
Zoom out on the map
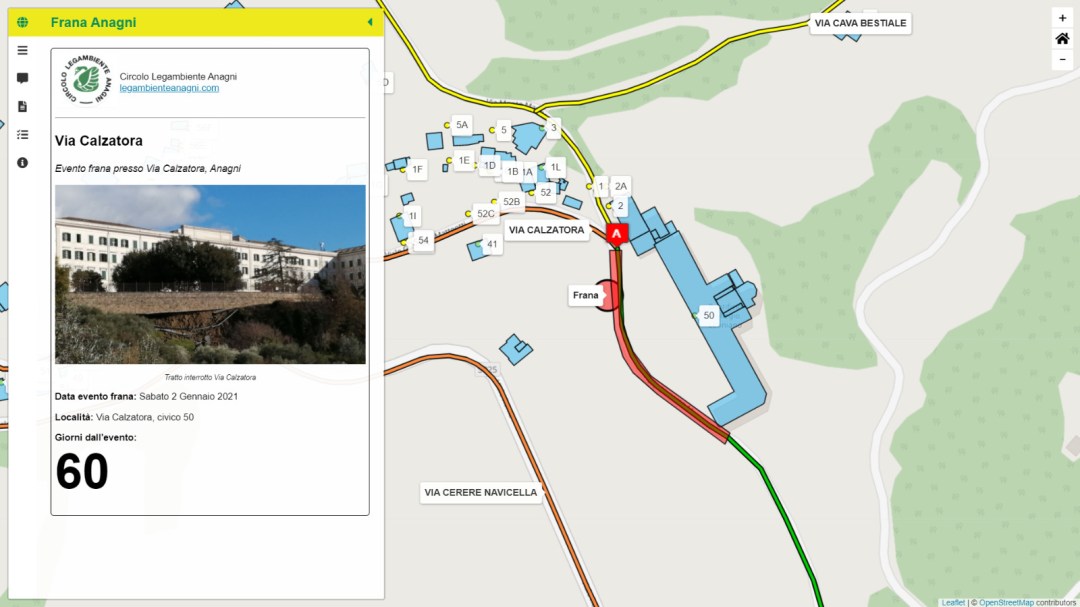click(x=1062, y=60)
